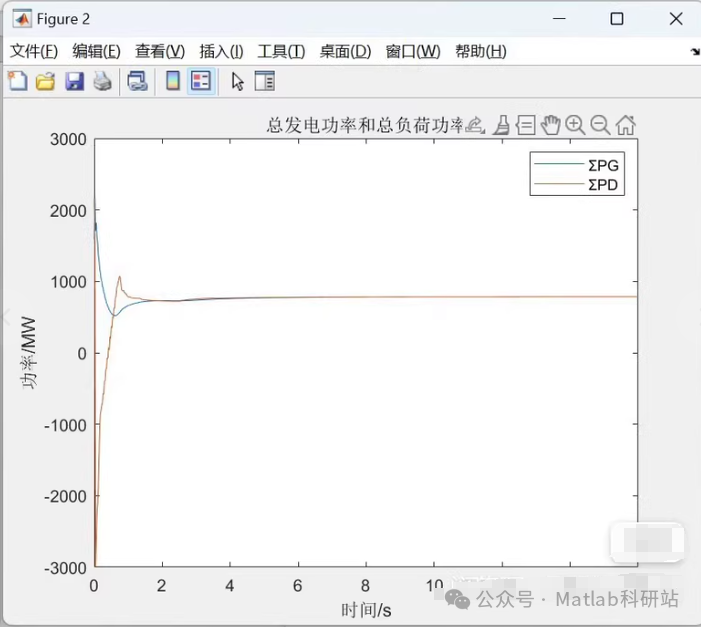
Task: Click the ΣPD peak on the orange curve
Action: pos(119,277)
